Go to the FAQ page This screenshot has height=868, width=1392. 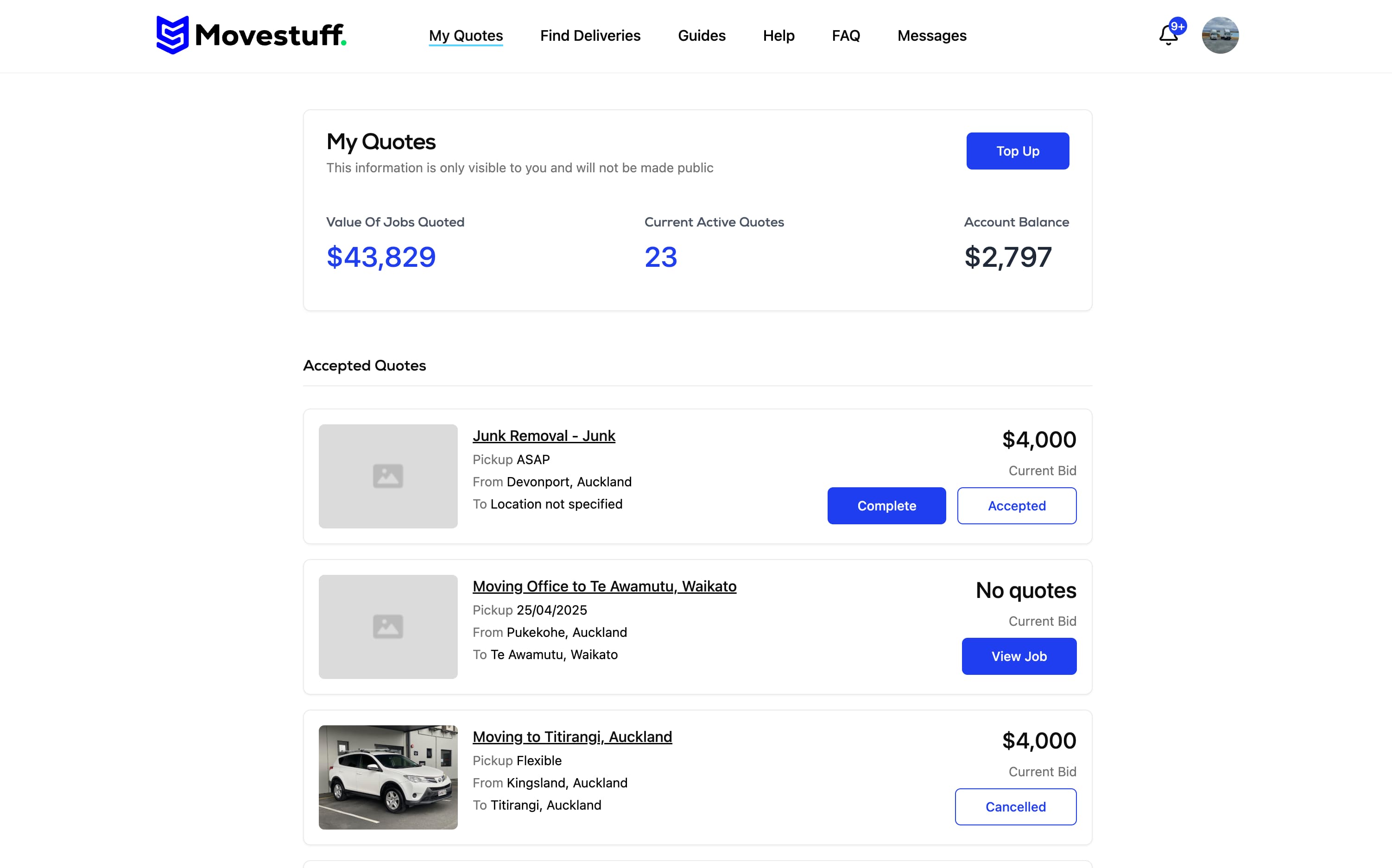[845, 36]
